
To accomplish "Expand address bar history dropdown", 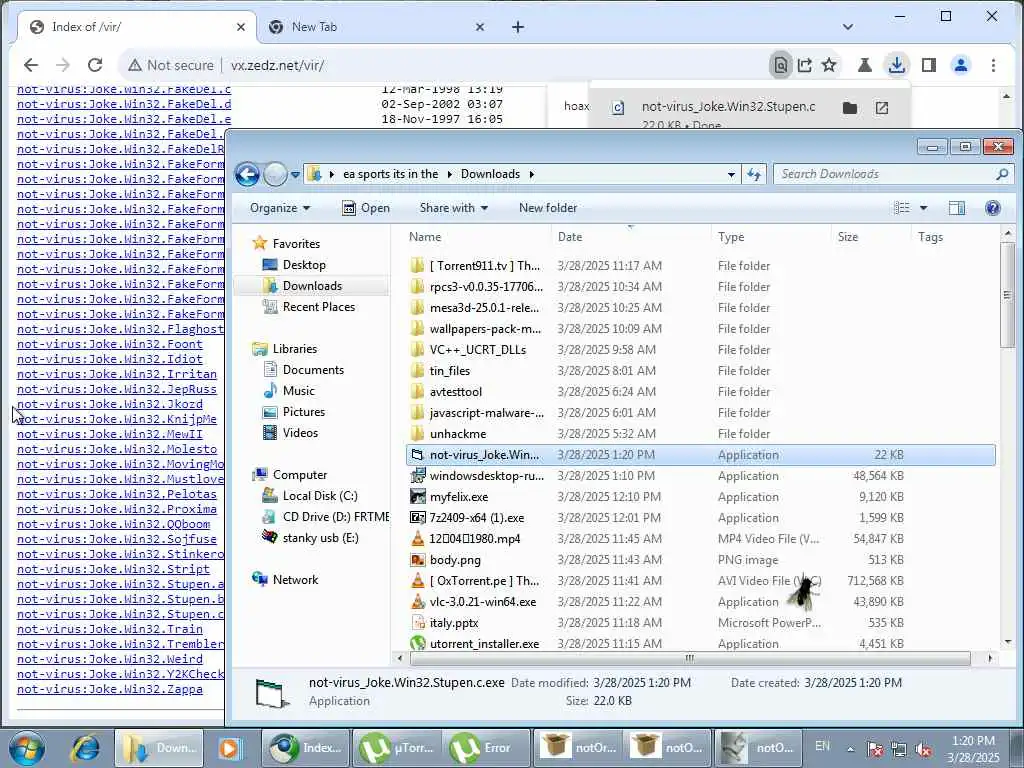I will click(x=731, y=174).
